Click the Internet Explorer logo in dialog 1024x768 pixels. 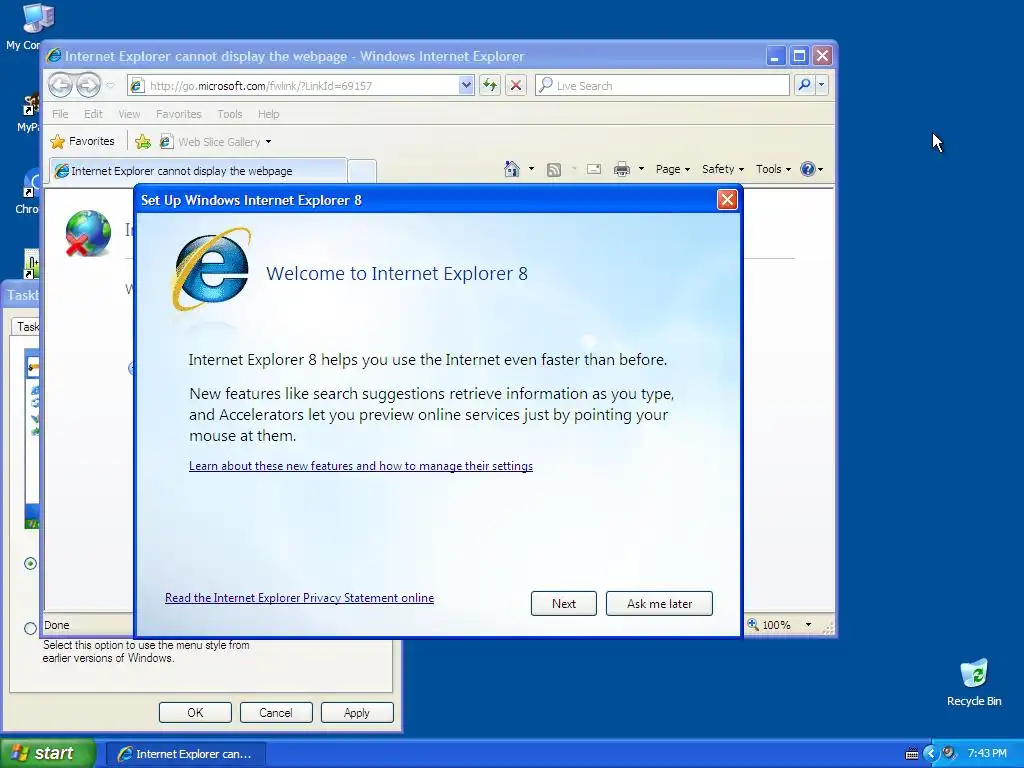coord(211,269)
